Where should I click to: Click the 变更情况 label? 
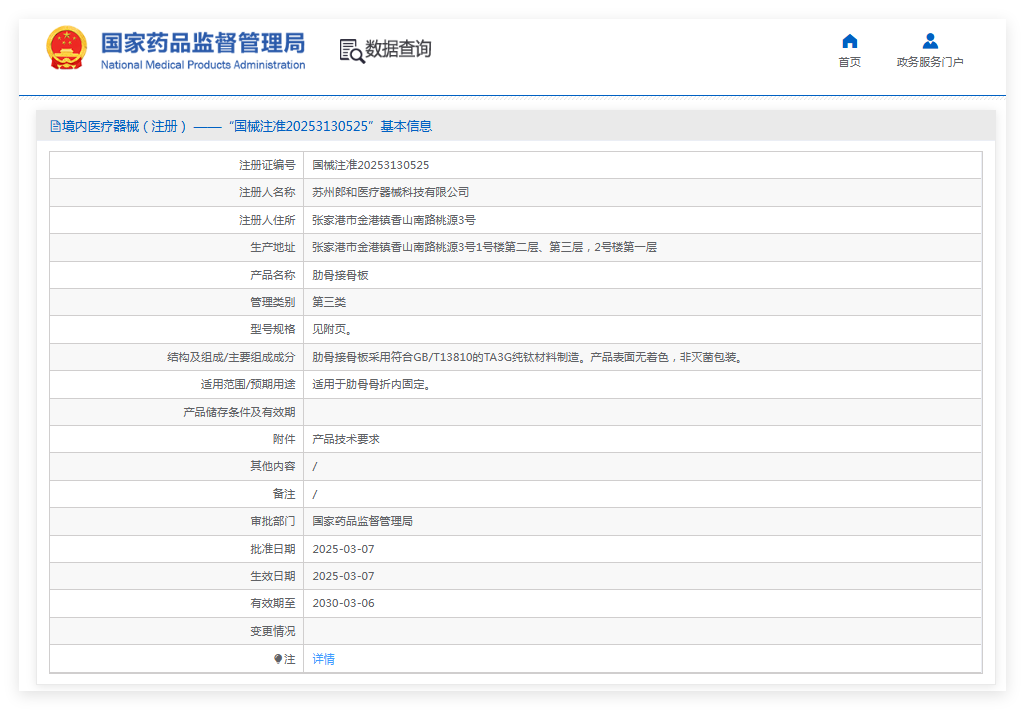273,631
